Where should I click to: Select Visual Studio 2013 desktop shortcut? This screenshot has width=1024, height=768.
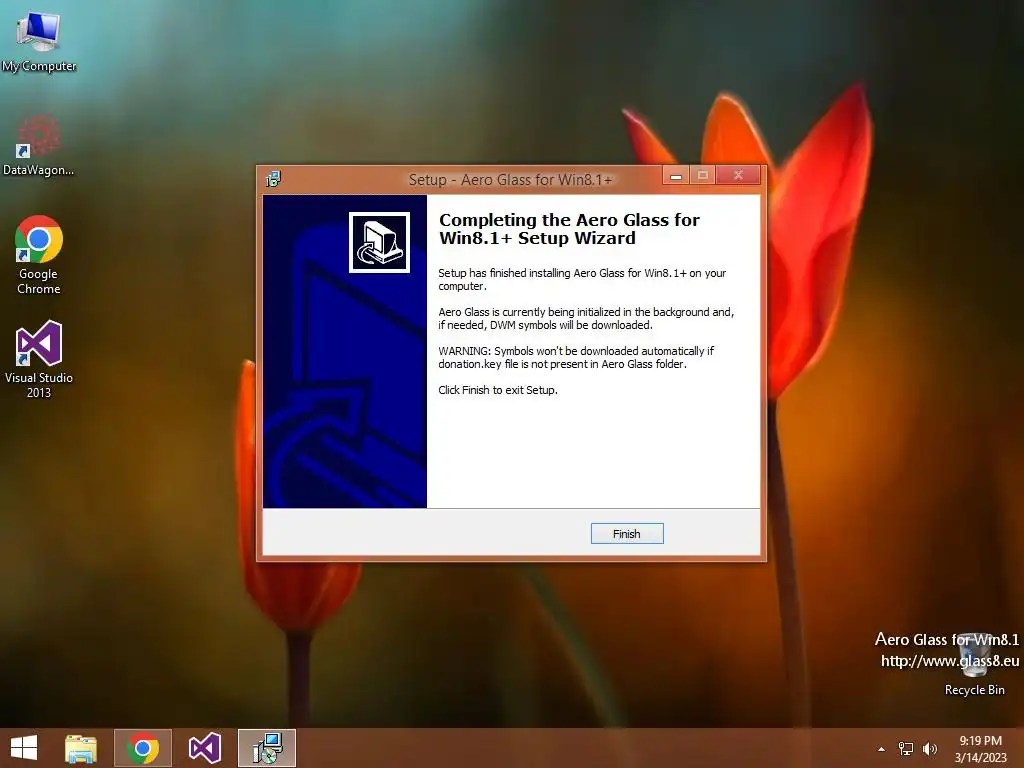tap(39, 359)
